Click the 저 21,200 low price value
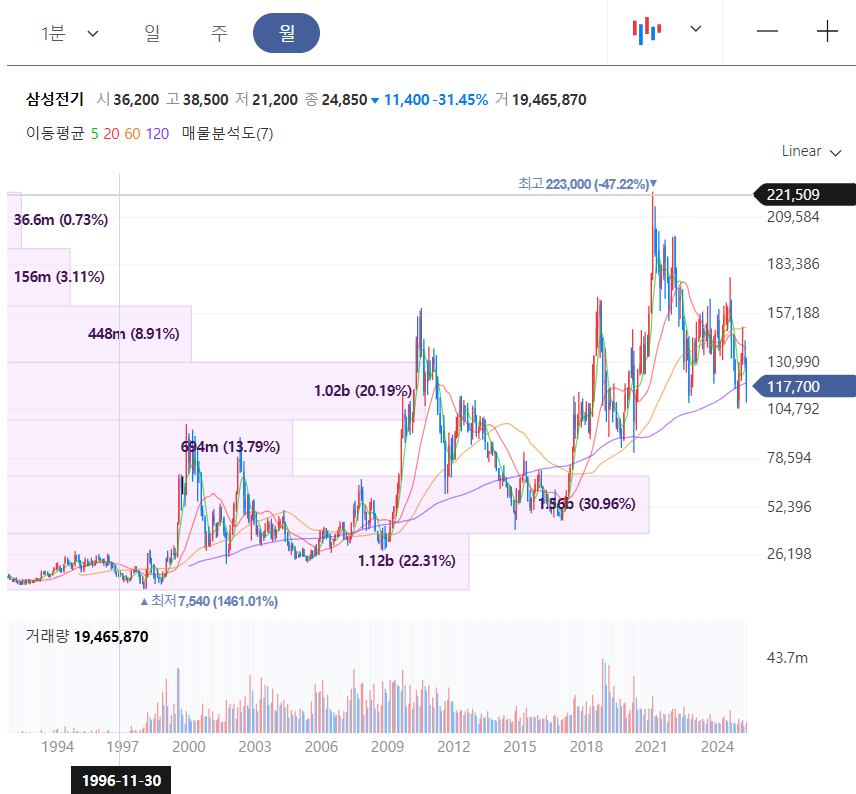856x794 pixels. pyautogui.click(x=267, y=100)
